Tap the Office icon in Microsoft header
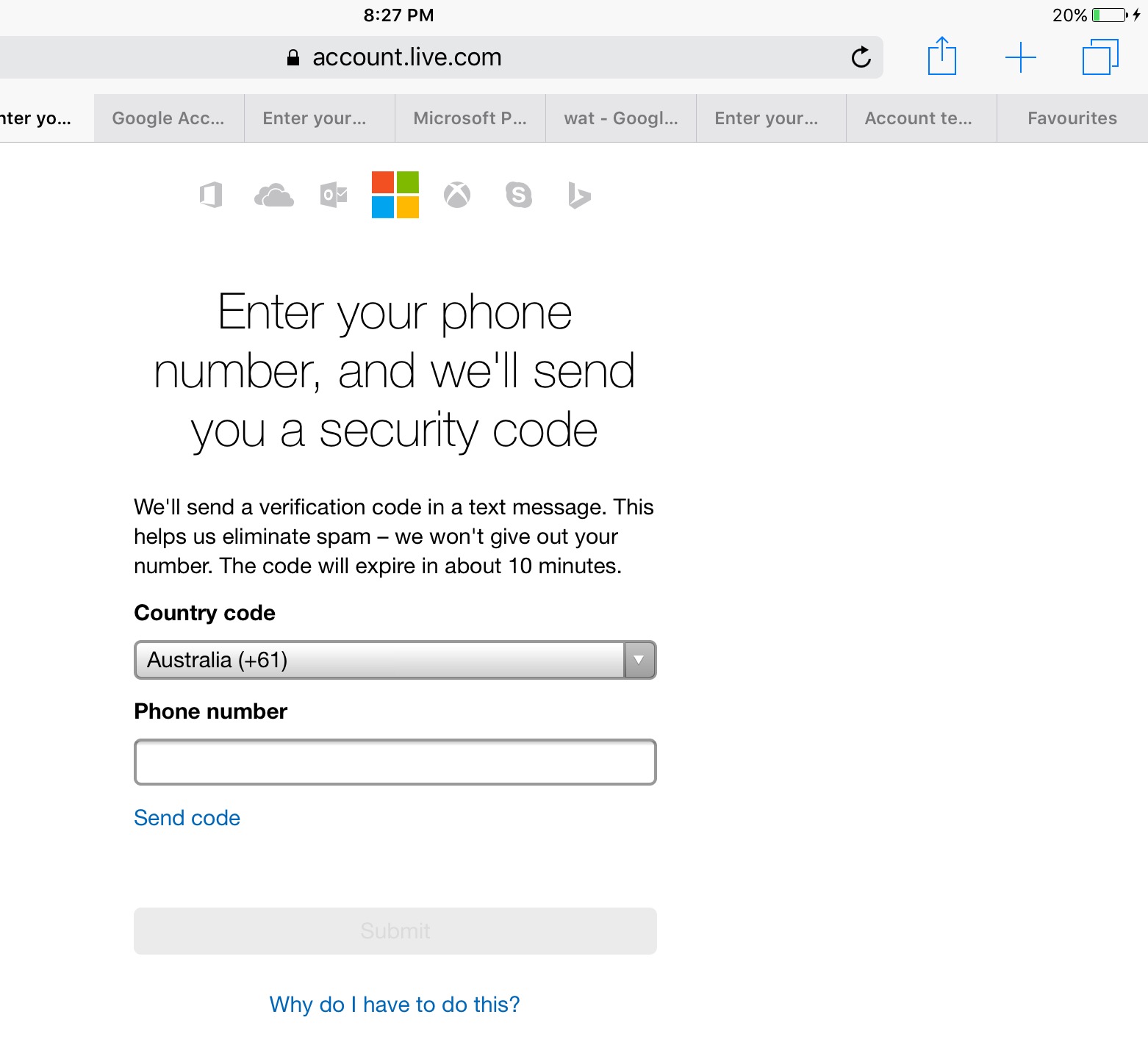This screenshot has width=1148, height=1045. pyautogui.click(x=211, y=195)
